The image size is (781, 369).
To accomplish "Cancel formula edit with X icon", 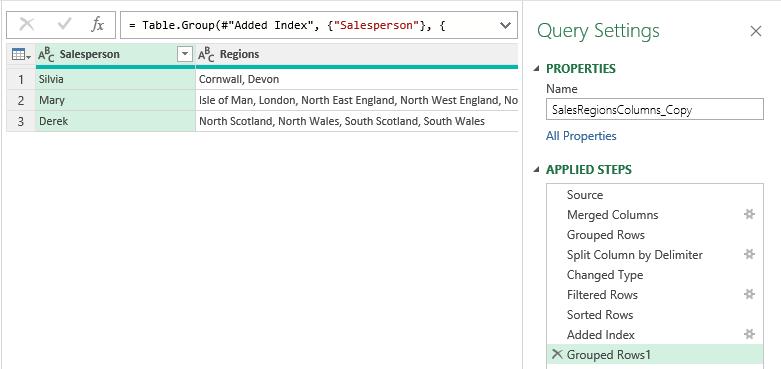I will (26, 24).
